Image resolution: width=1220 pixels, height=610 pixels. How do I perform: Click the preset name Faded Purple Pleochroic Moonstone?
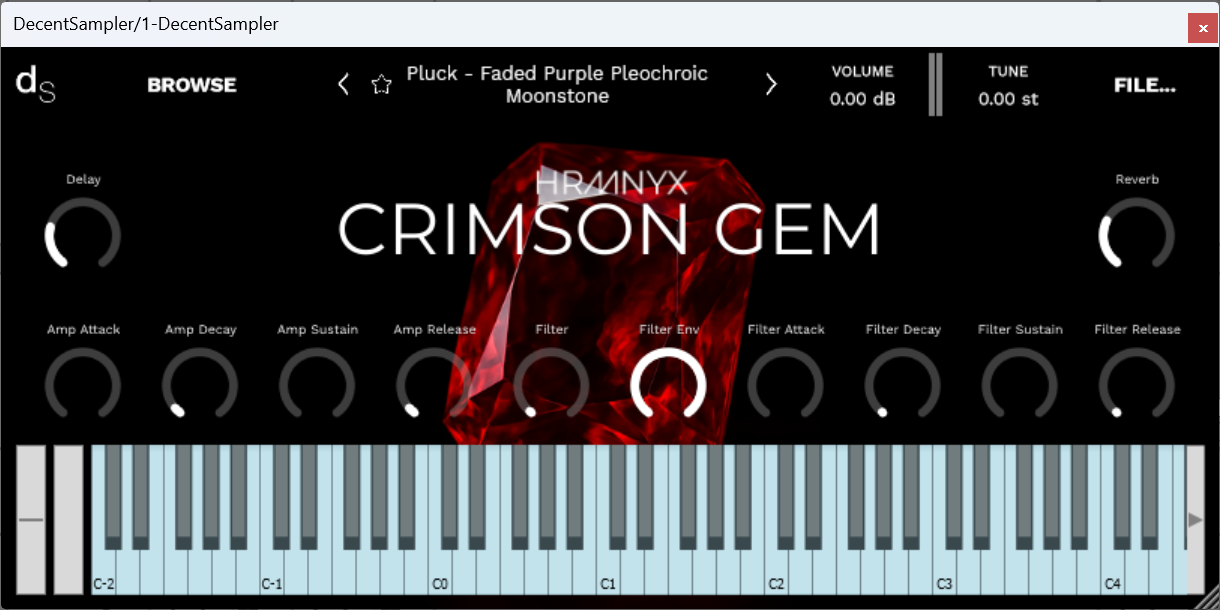pyautogui.click(x=556, y=84)
